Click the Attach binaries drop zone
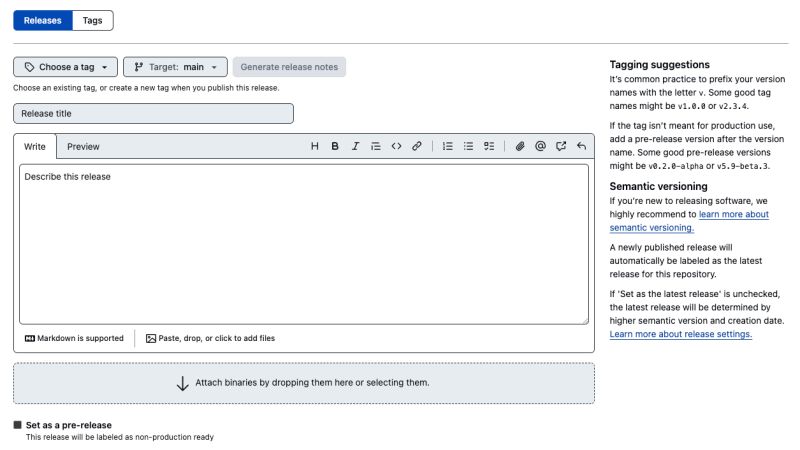The width and height of the screenshot is (800, 450). (x=304, y=383)
